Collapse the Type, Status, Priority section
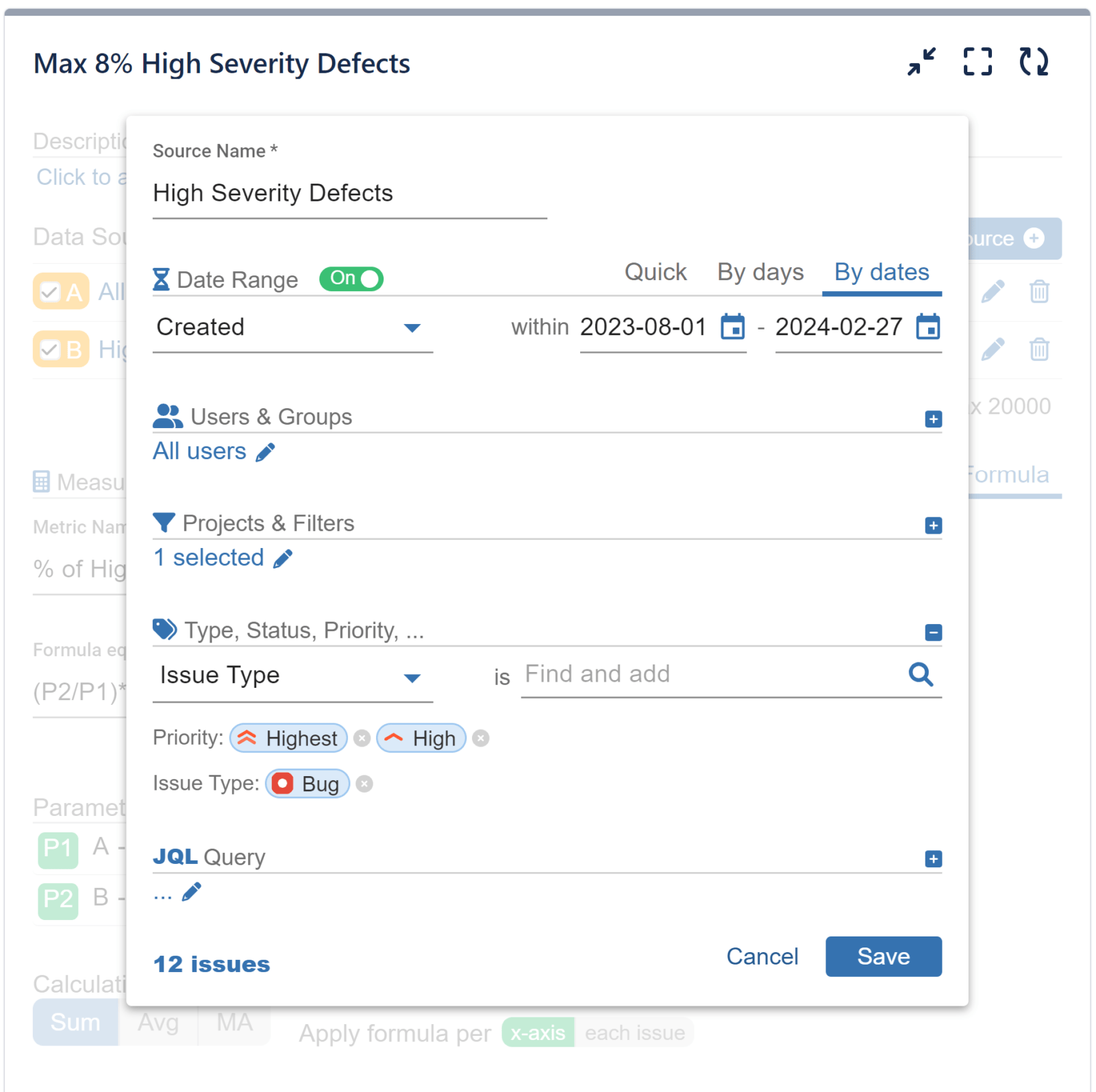The image size is (1096, 1092). 932,632
